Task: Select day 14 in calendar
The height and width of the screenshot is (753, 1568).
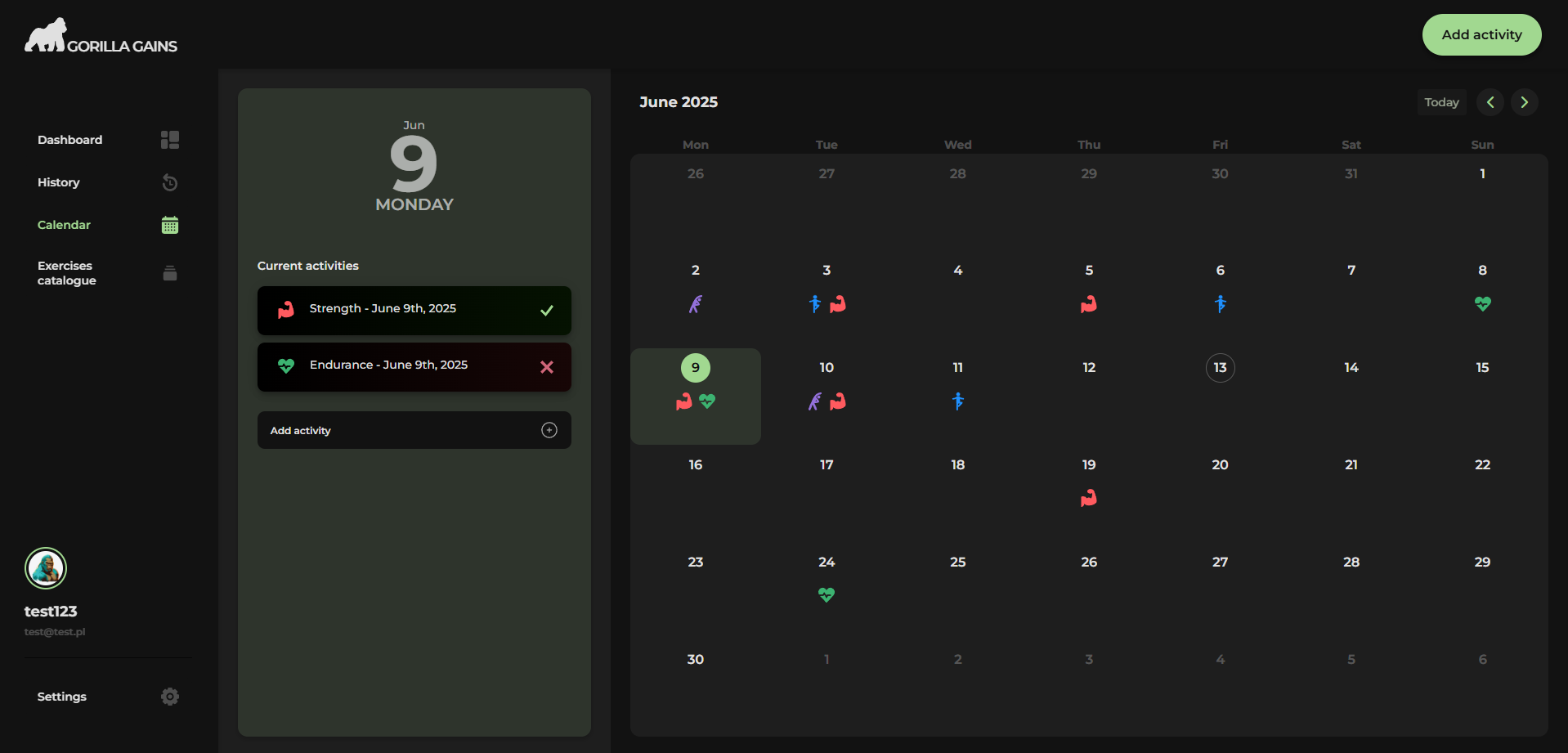Action: point(1351,368)
